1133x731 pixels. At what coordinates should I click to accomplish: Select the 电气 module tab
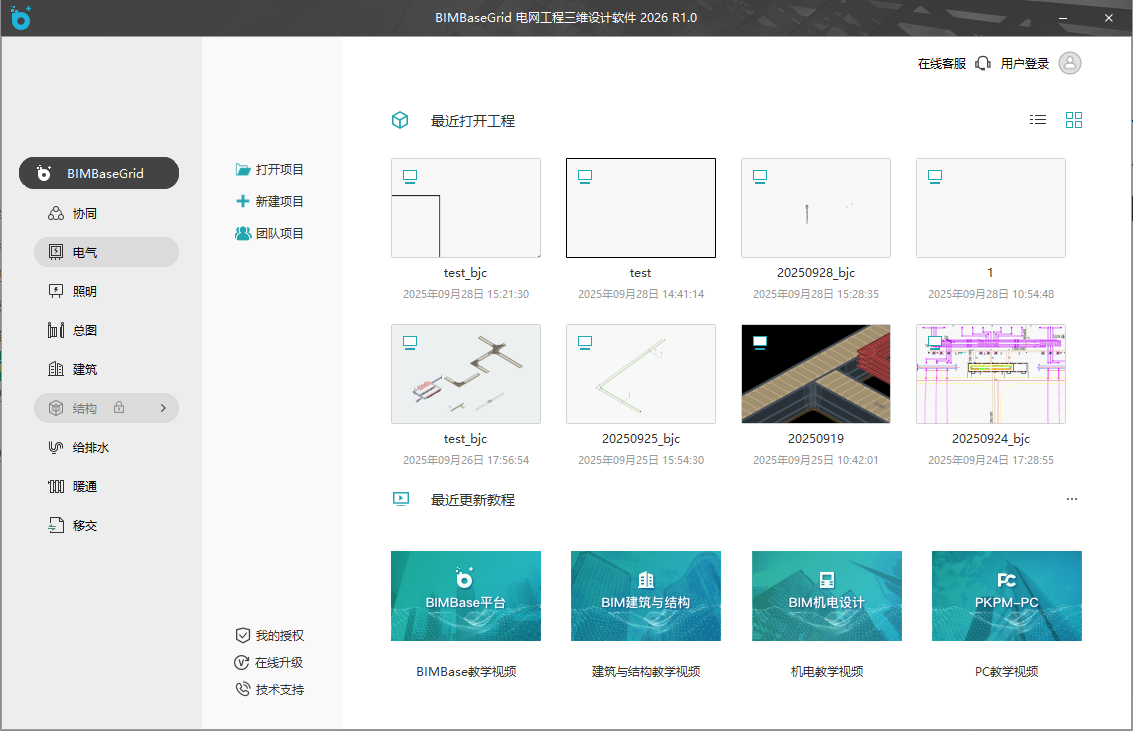click(106, 252)
